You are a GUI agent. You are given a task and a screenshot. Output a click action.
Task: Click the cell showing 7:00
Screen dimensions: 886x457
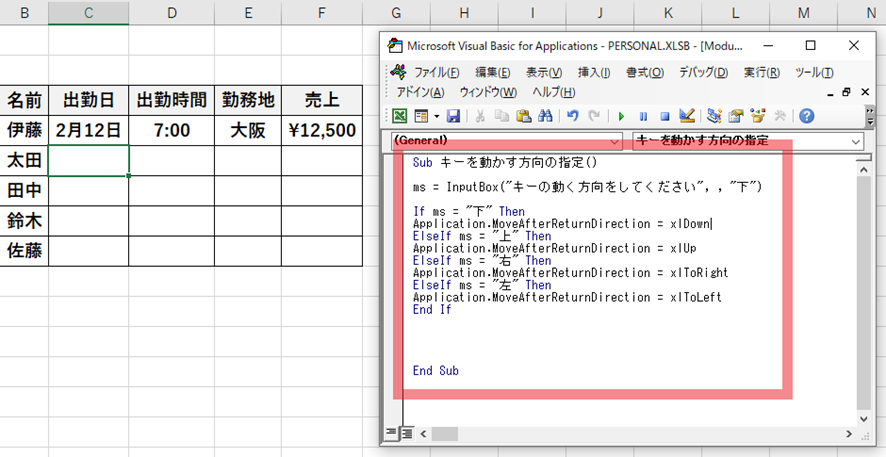pos(172,130)
